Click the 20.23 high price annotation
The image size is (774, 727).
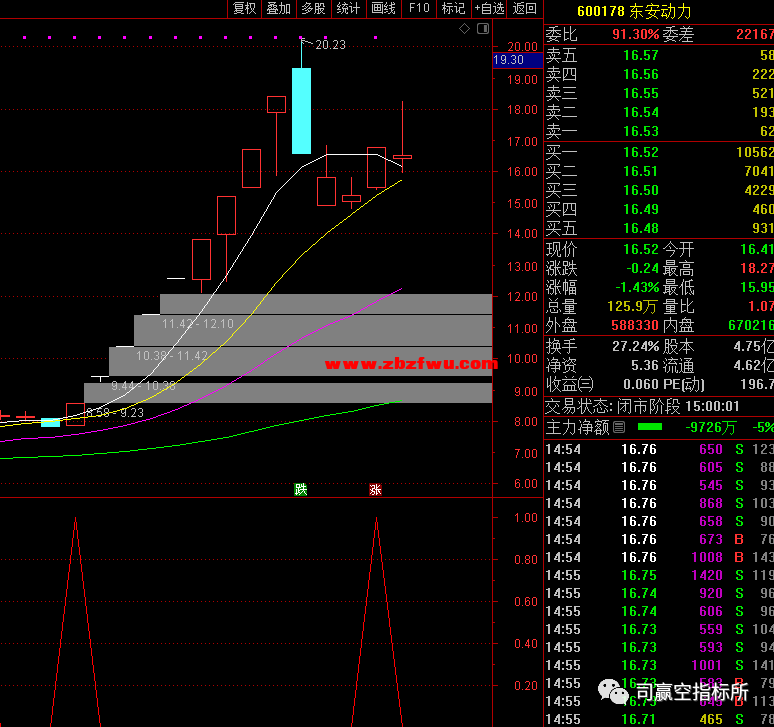pos(330,45)
